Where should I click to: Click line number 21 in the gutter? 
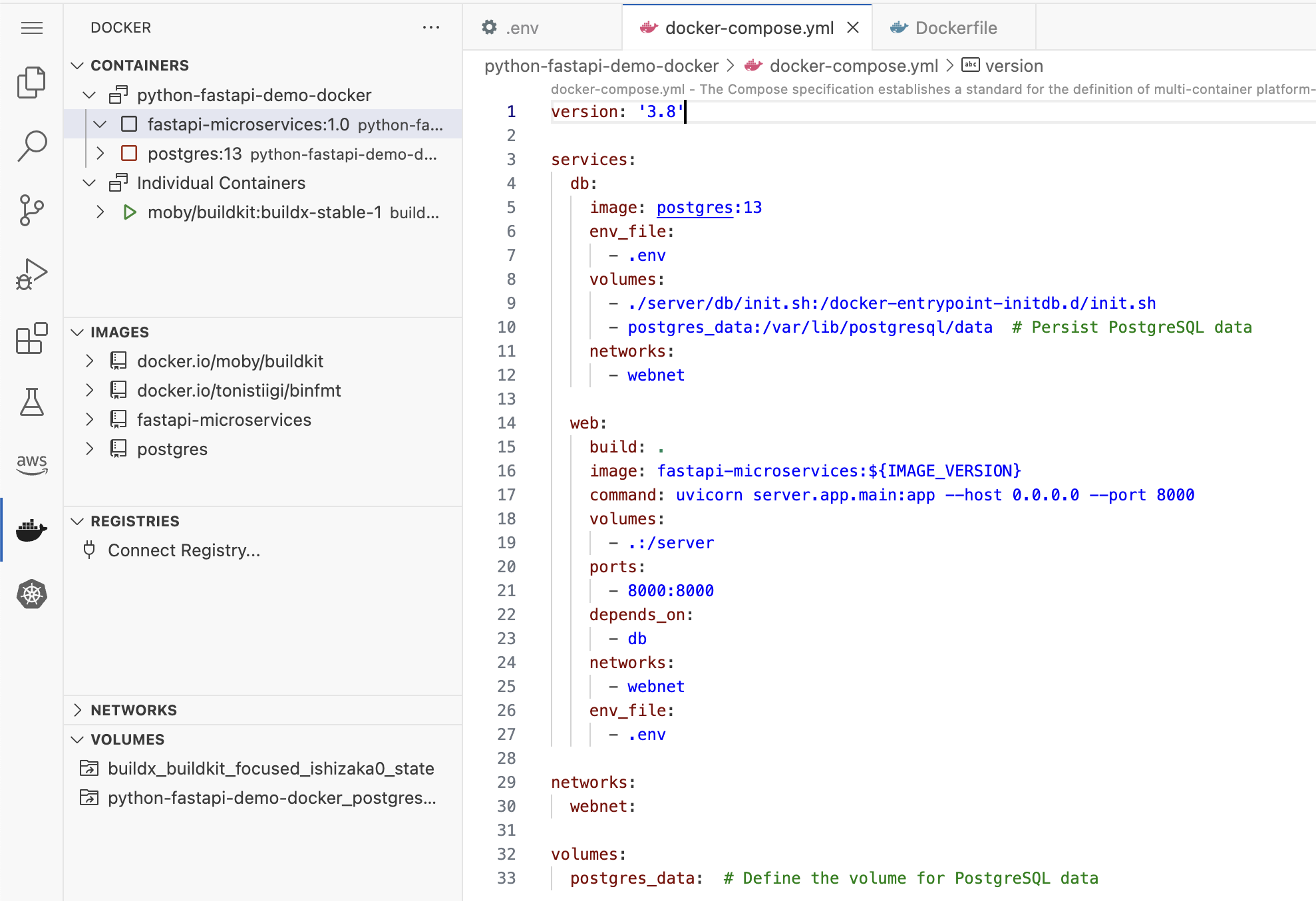pyautogui.click(x=506, y=591)
